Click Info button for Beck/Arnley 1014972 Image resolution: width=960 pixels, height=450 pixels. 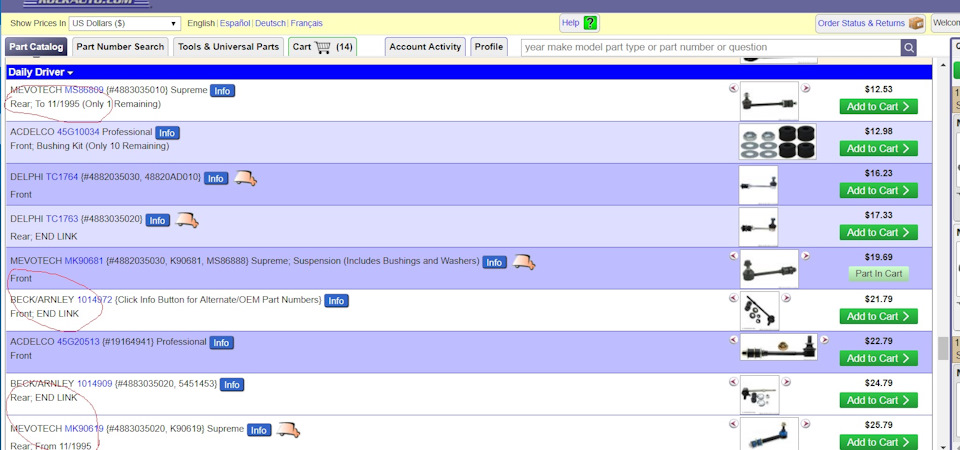[336, 301]
